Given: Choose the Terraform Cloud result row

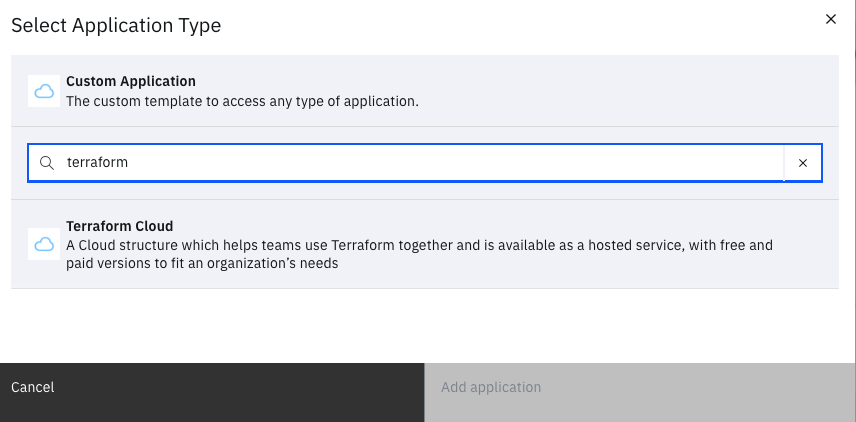Looking at the screenshot, I should point(425,244).
